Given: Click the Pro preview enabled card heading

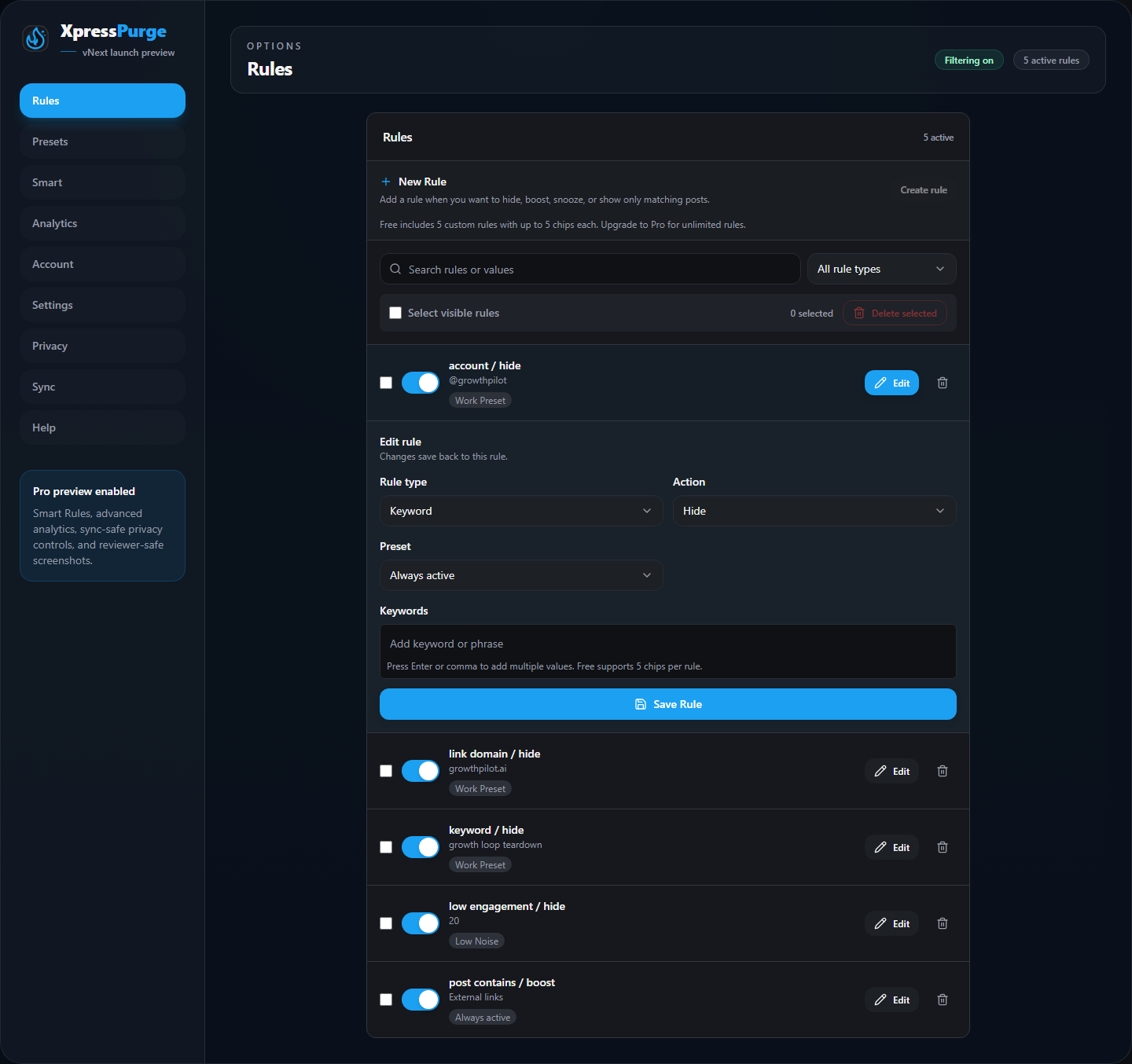Looking at the screenshot, I should [x=84, y=491].
